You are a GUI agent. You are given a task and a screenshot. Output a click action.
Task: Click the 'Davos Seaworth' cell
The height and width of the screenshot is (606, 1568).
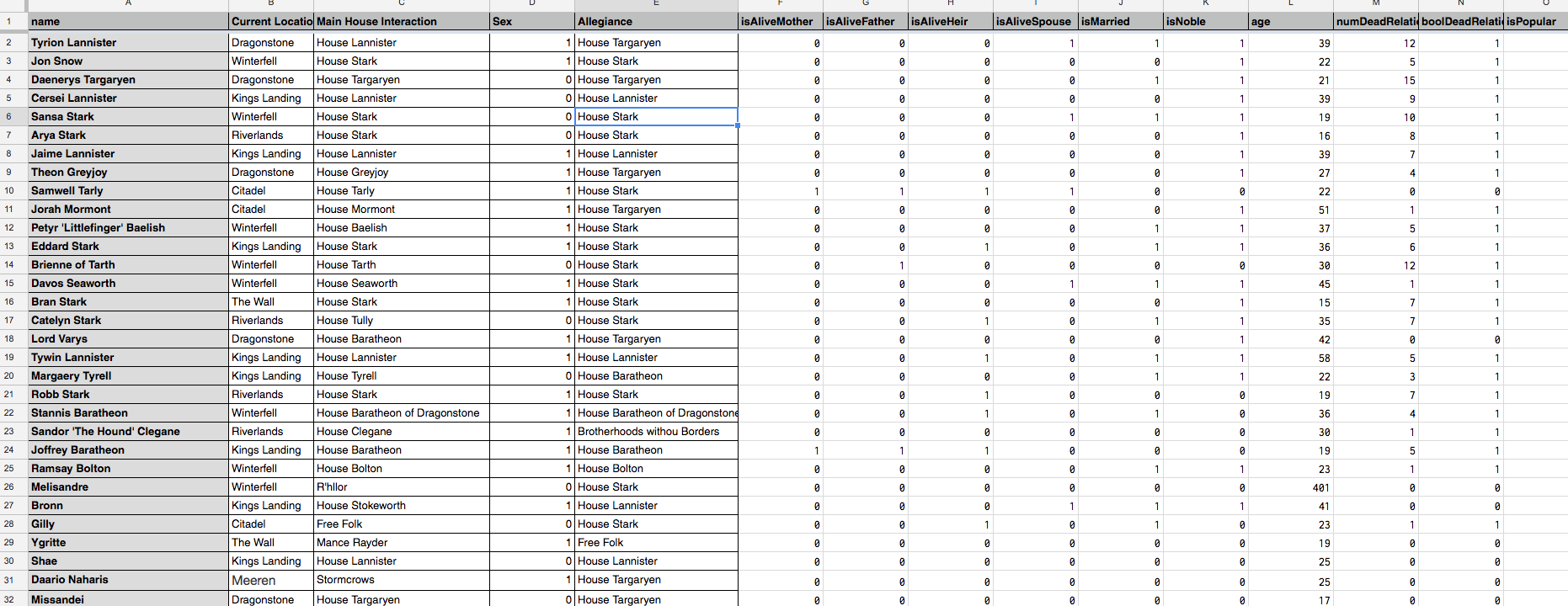tap(128, 283)
